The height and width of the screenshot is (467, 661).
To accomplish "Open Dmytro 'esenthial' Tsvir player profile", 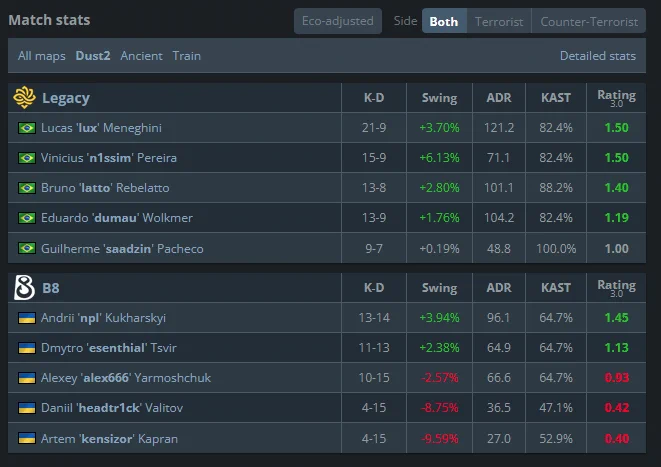I will [109, 348].
